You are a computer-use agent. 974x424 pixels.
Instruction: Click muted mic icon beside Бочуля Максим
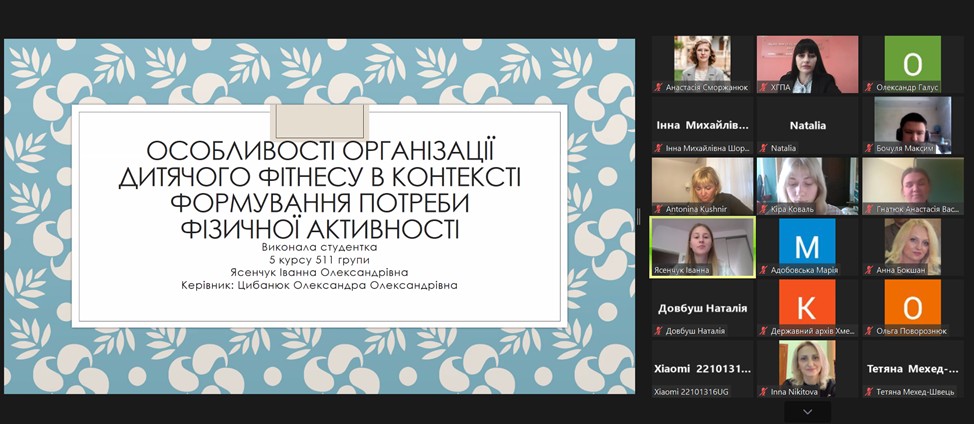tap(868, 148)
